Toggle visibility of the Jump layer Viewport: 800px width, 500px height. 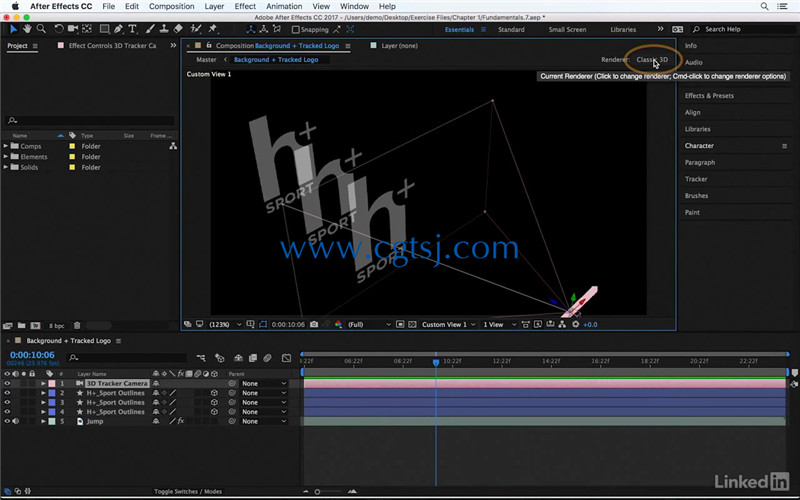point(7,421)
